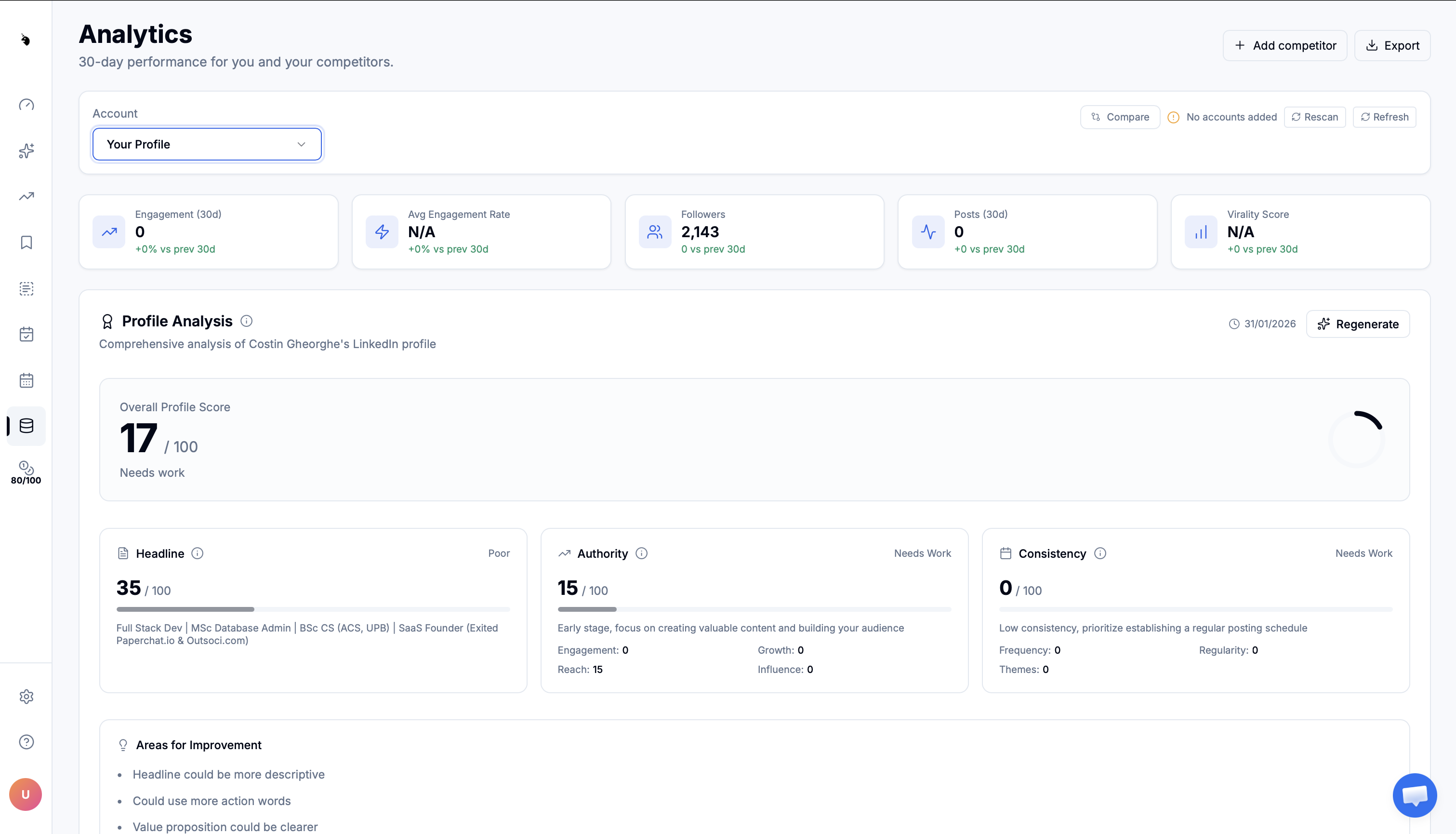This screenshot has height=834, width=1456.
Task: Export the analytics report
Action: click(1392, 45)
